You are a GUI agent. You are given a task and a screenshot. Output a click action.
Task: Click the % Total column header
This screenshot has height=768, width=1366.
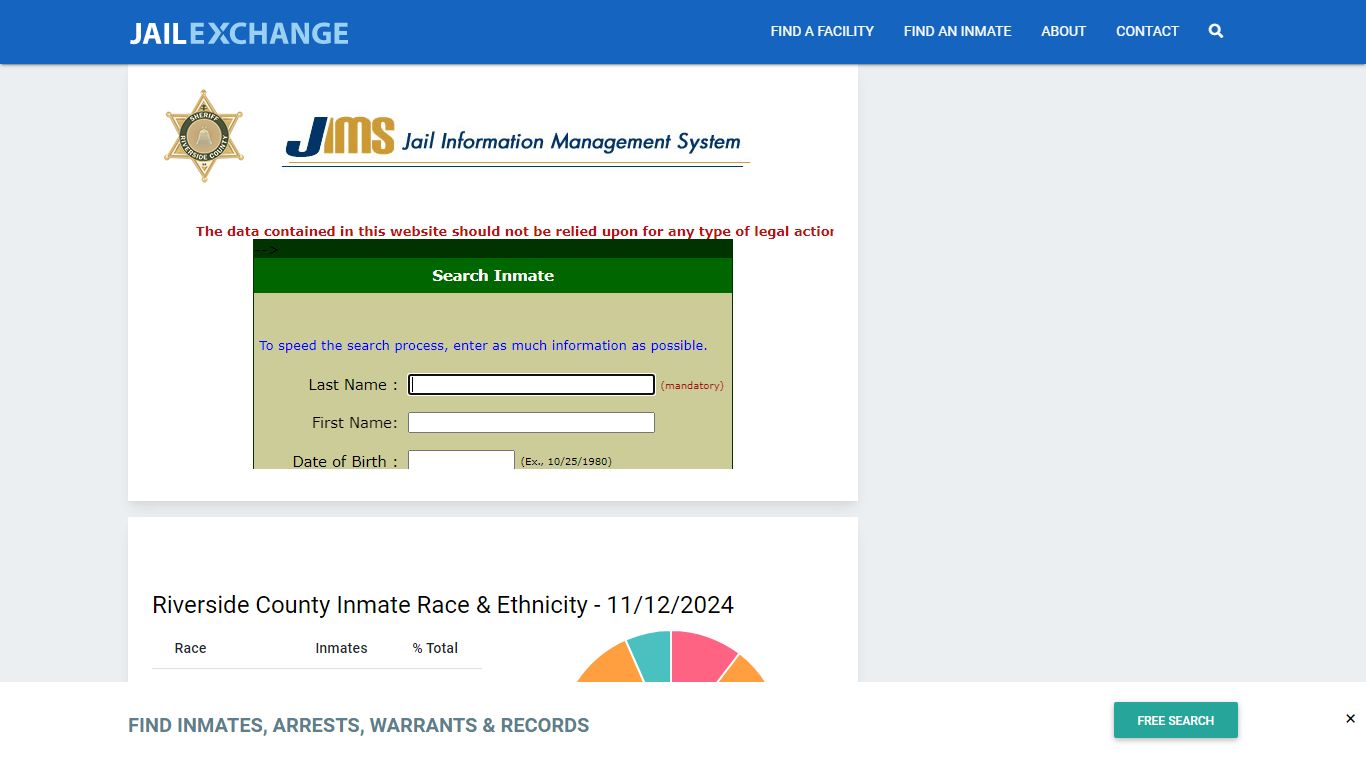(435, 648)
